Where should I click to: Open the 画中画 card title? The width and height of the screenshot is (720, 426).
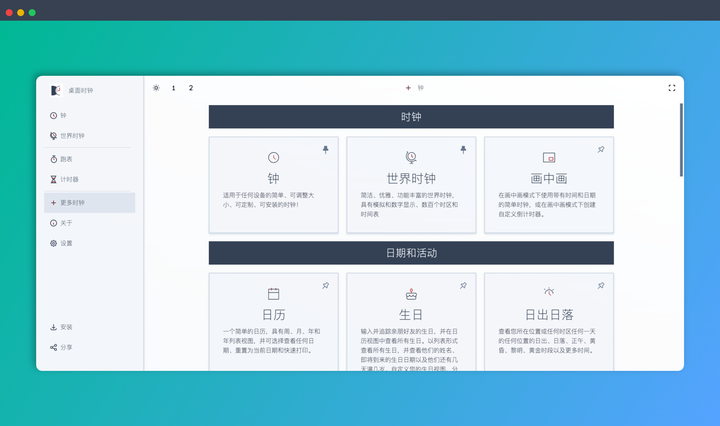[x=549, y=179]
